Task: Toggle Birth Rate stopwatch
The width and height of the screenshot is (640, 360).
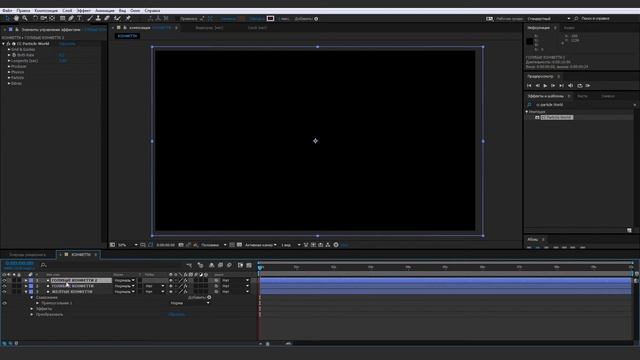Action: pos(14,55)
